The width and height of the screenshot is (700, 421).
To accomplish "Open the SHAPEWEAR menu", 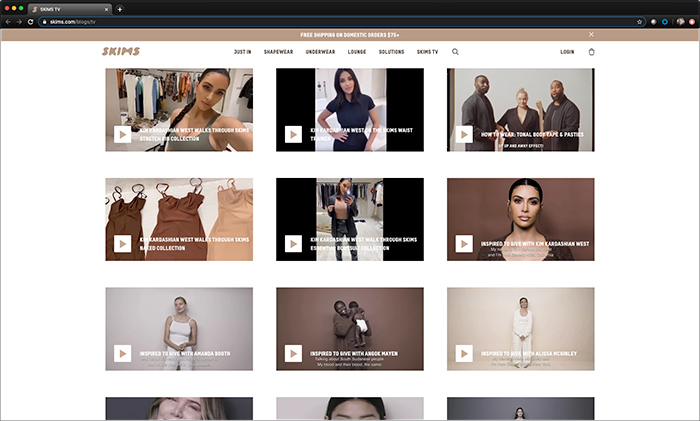I will [x=278, y=52].
